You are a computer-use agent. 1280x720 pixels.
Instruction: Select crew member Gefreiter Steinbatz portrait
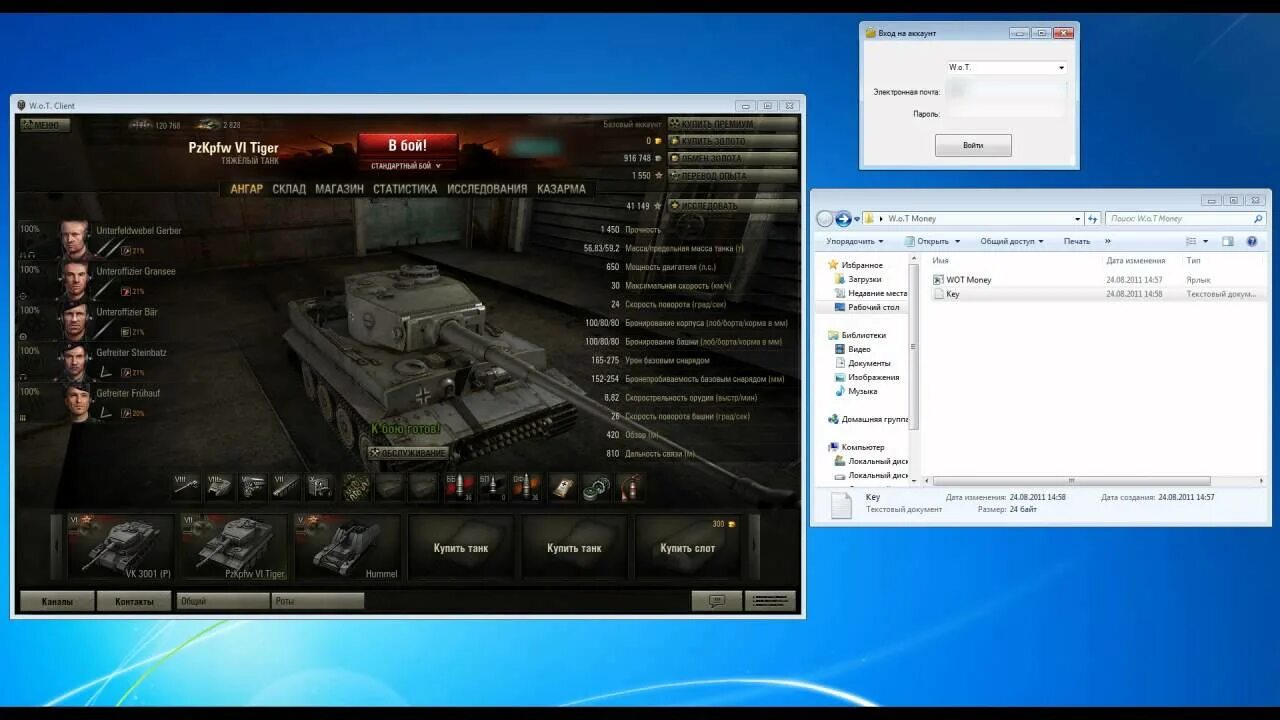(75, 363)
